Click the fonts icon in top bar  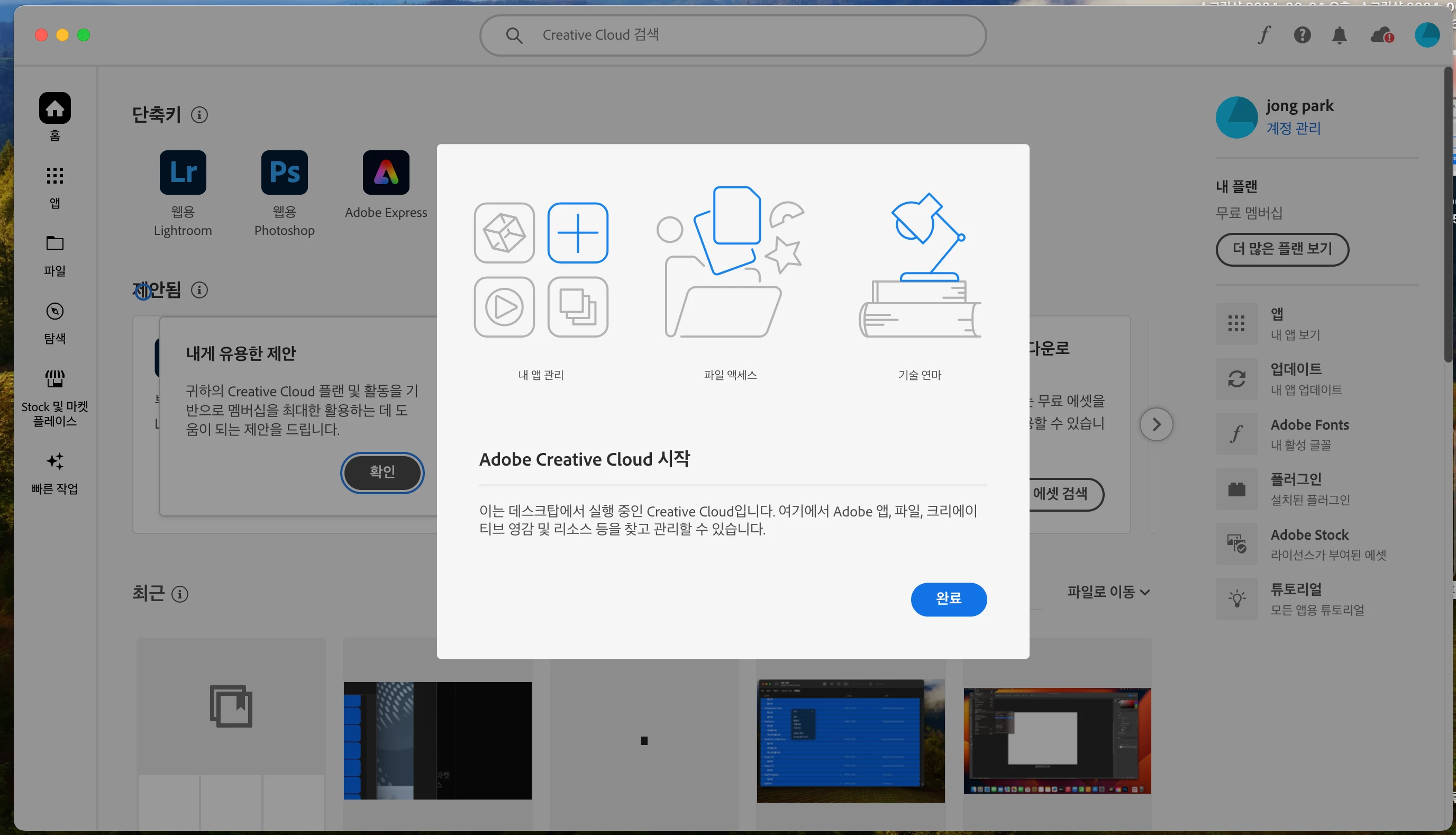coord(1264,35)
